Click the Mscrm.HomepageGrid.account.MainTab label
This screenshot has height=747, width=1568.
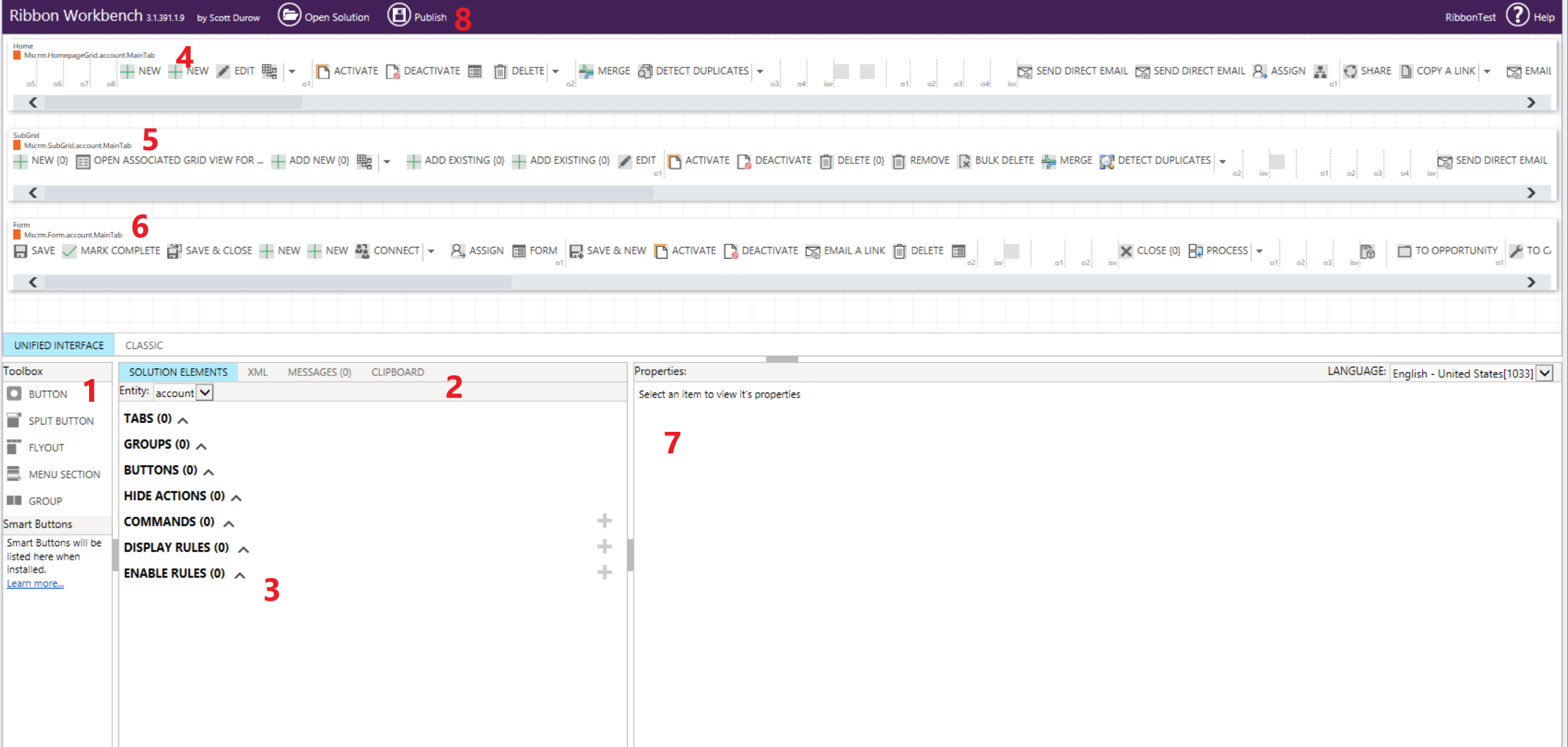point(89,55)
